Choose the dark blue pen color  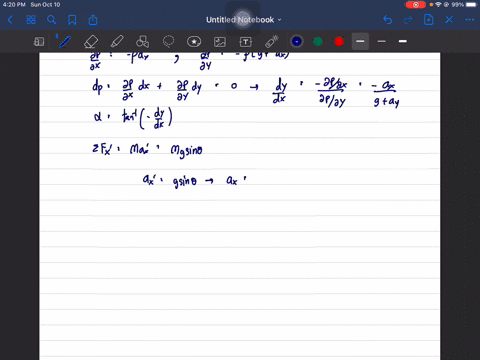[297, 41]
